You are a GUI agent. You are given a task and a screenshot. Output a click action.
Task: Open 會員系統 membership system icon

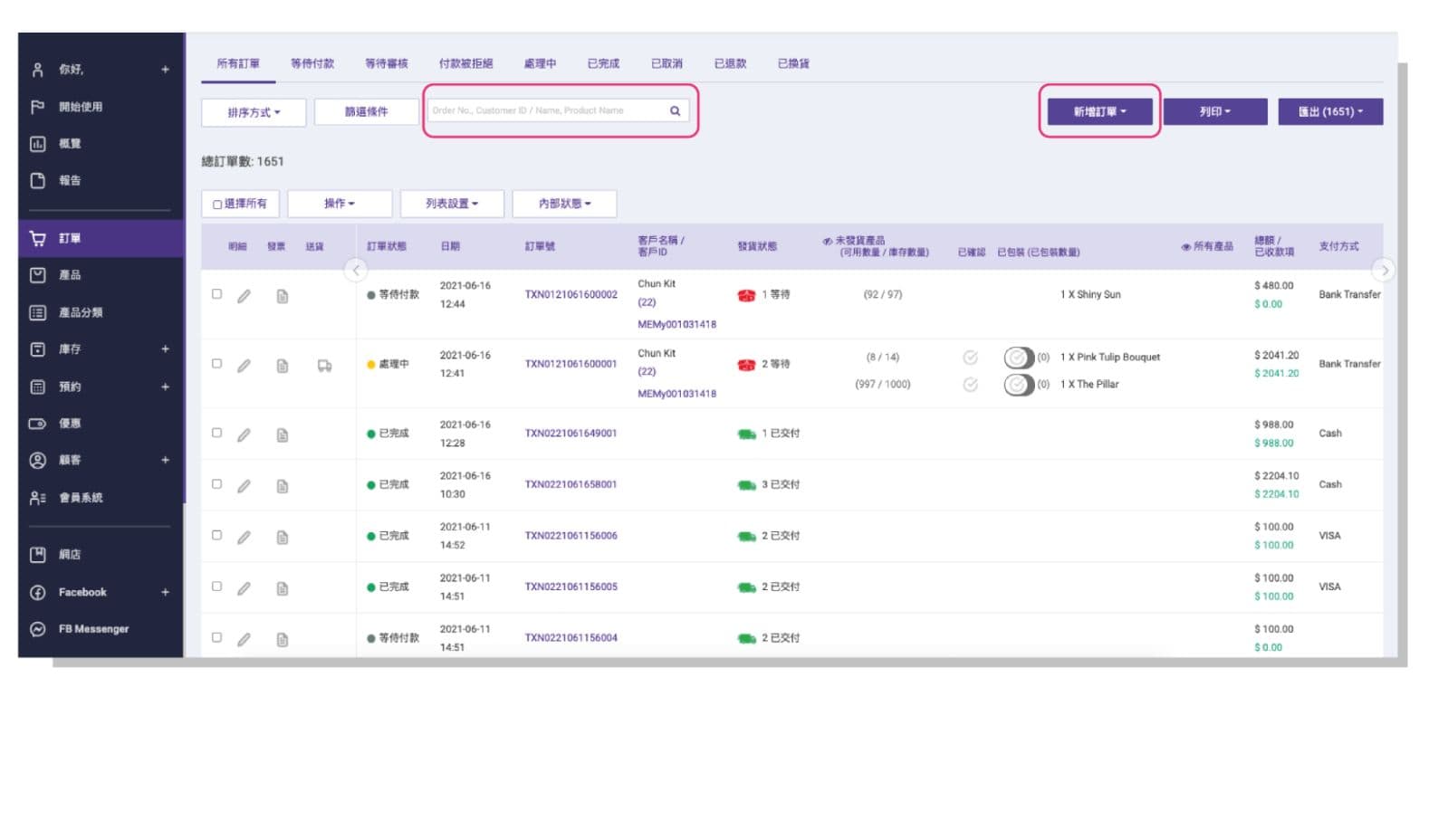[x=37, y=498]
